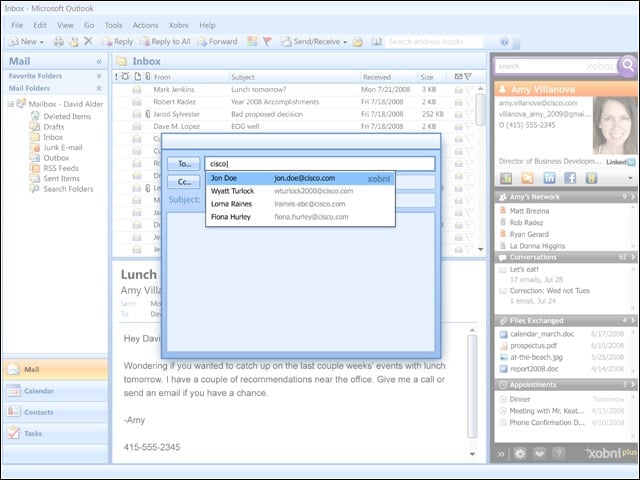Click the Print toolbar icon
Screen dimensions: 640x480
point(59,41)
